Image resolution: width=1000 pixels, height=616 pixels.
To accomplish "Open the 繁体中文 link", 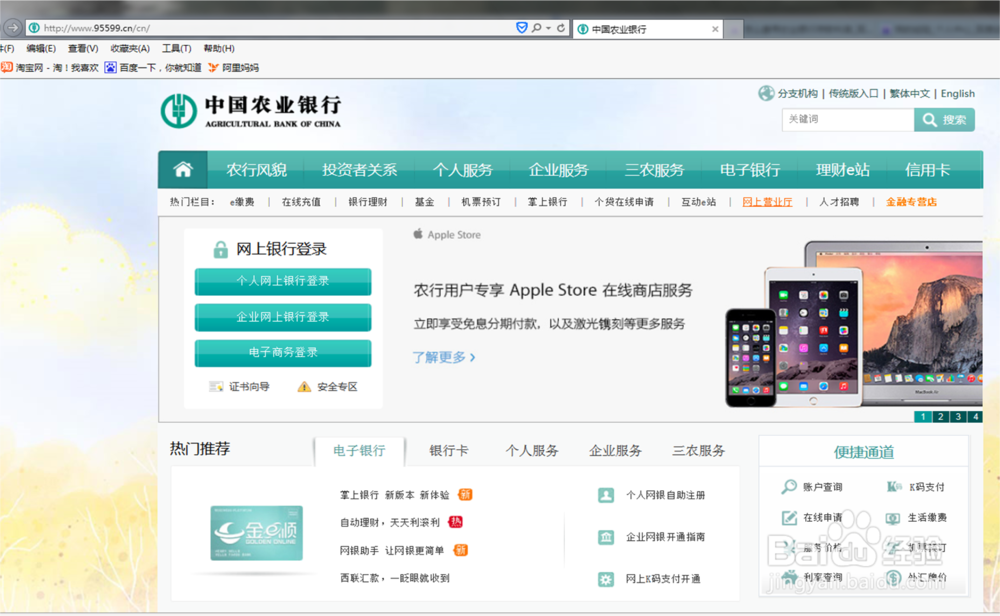I will click(909, 93).
